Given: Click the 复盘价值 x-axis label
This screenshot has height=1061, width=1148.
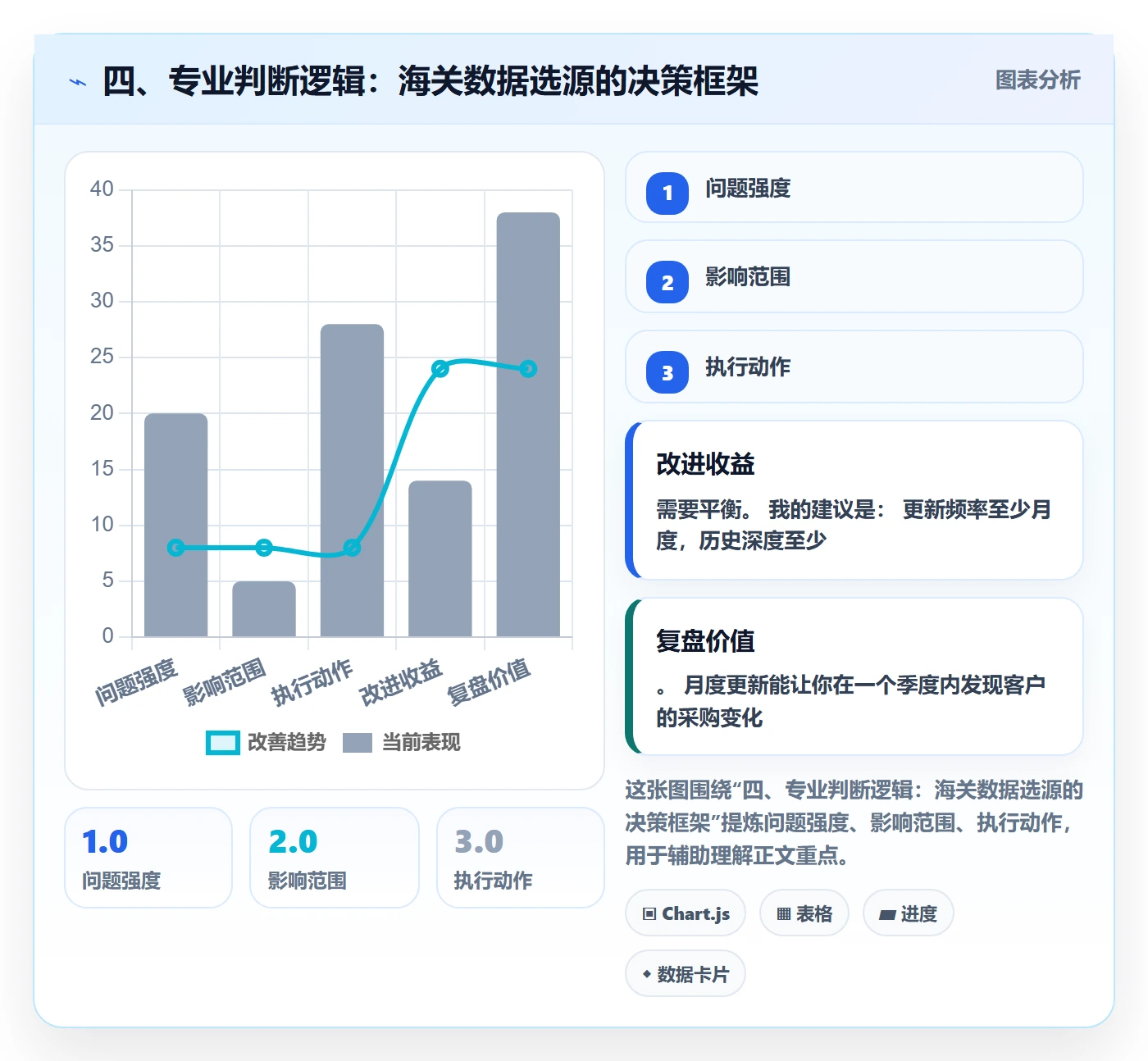Looking at the screenshot, I should click(x=489, y=682).
